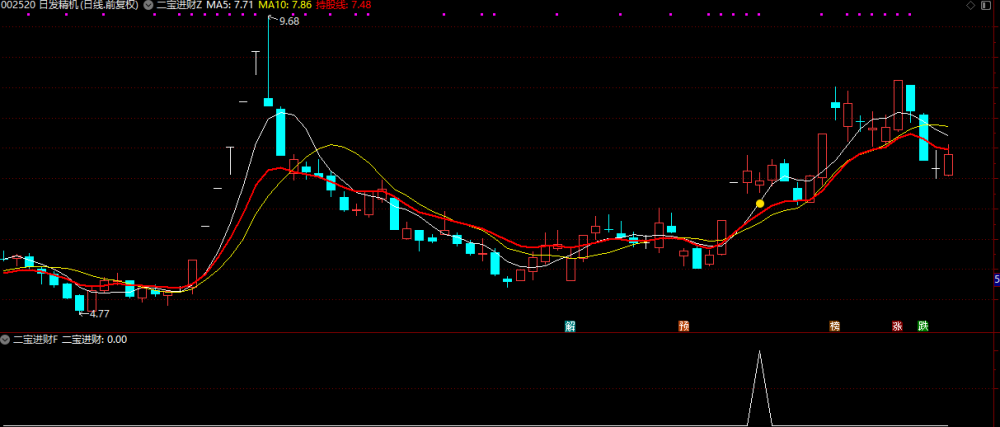Click the white signal spike in sub-chart

pos(760,387)
